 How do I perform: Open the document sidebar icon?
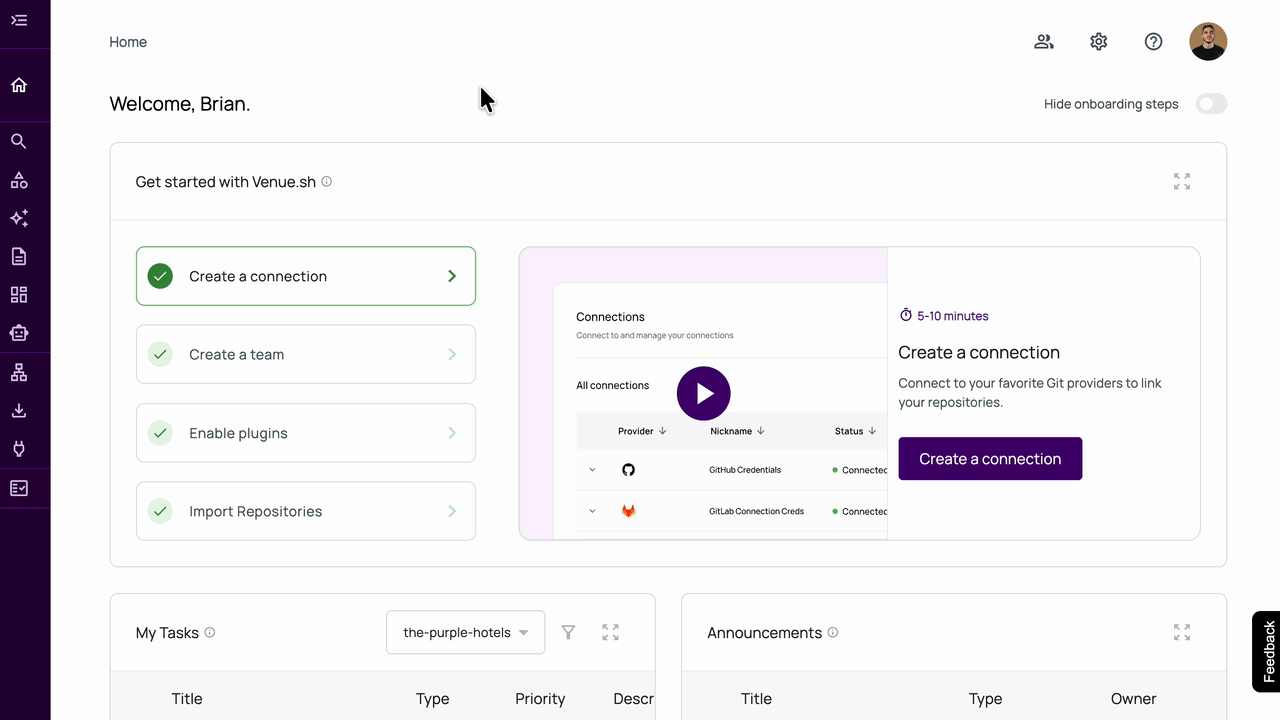pos(19,257)
